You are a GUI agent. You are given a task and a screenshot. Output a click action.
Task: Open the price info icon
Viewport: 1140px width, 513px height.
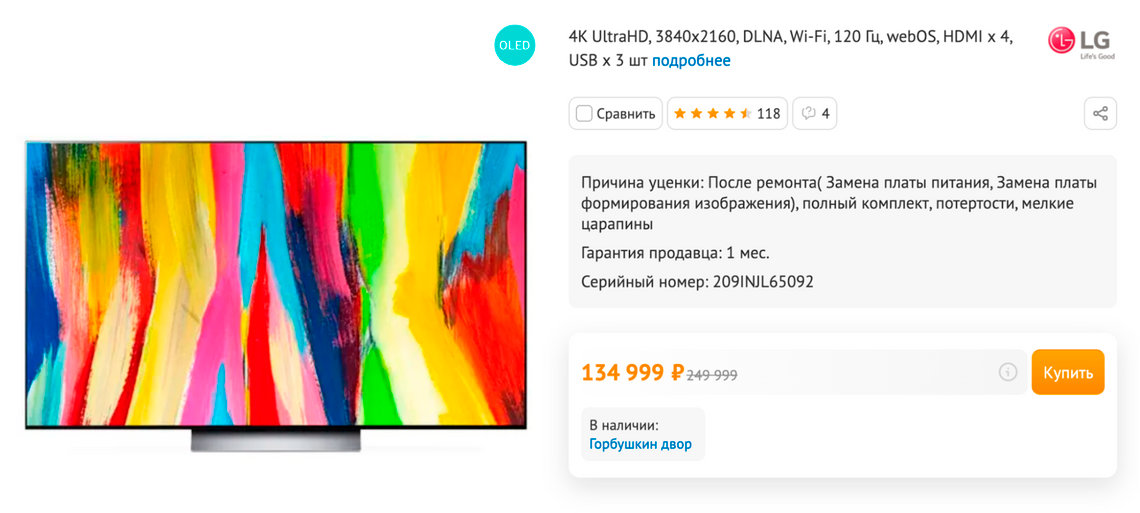click(x=1008, y=372)
